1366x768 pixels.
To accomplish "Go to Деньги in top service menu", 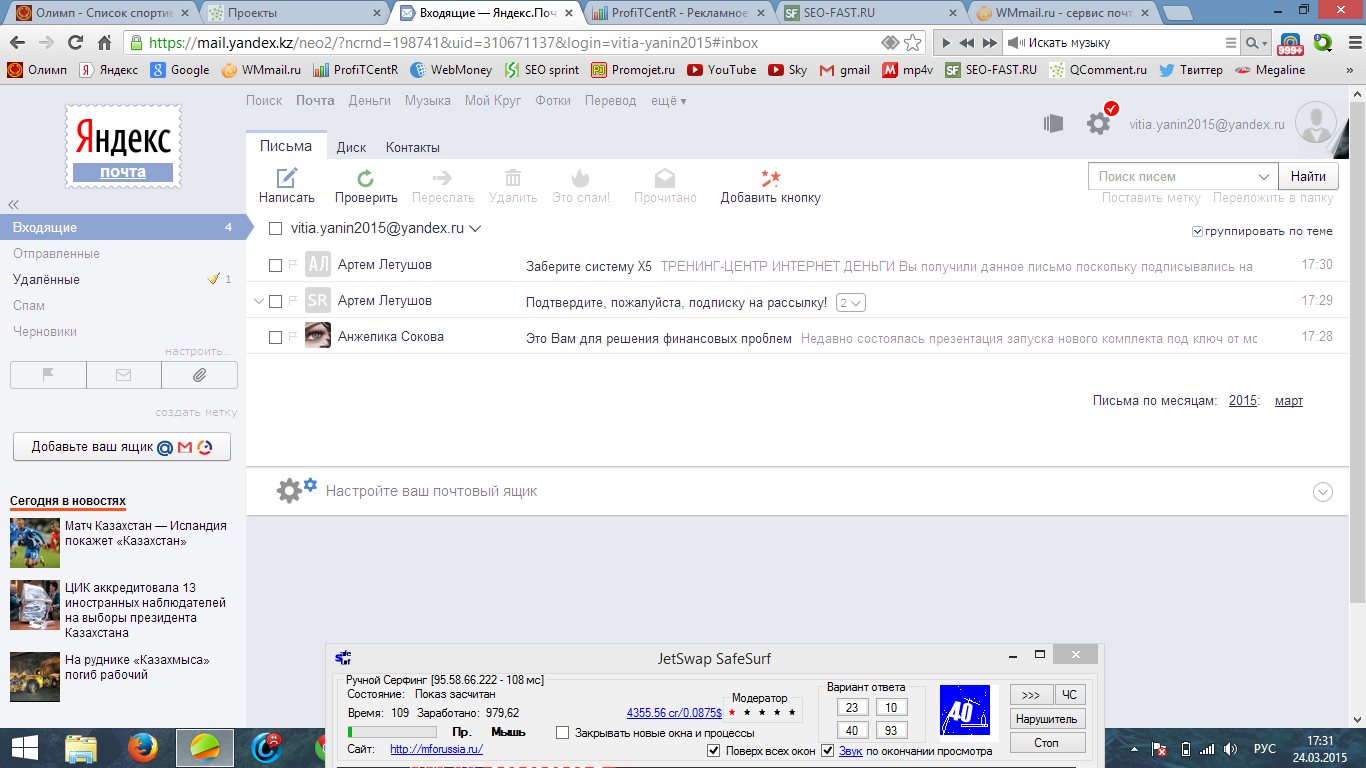I will (x=370, y=100).
